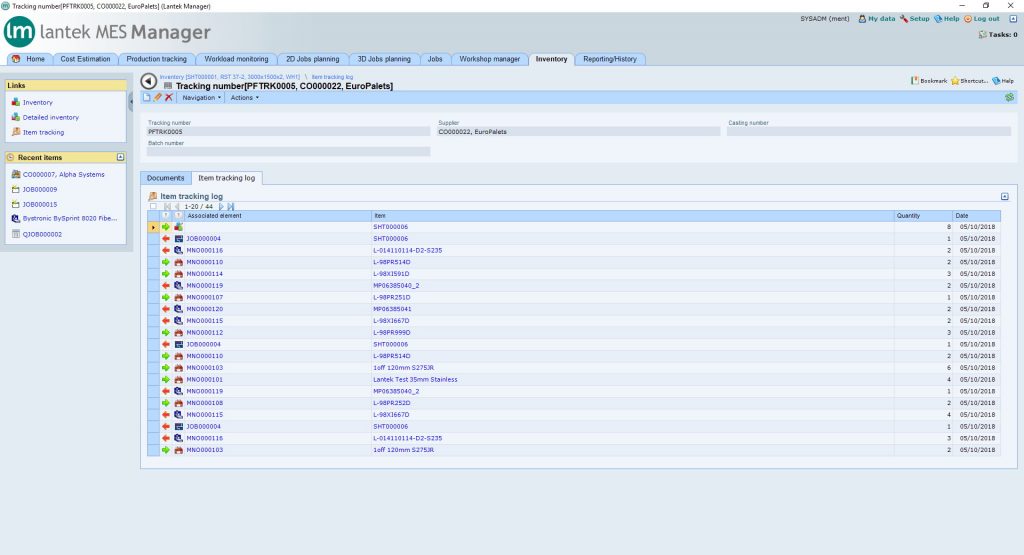The height and width of the screenshot is (555, 1024).
Task: Click the Item tracking log section icon
Action: (153, 196)
